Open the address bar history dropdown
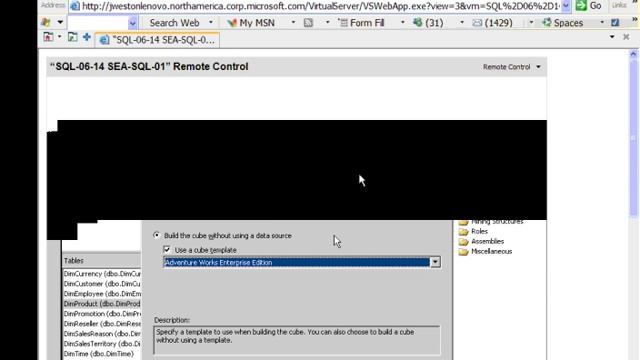This screenshot has height=360, width=640. pos(566,6)
